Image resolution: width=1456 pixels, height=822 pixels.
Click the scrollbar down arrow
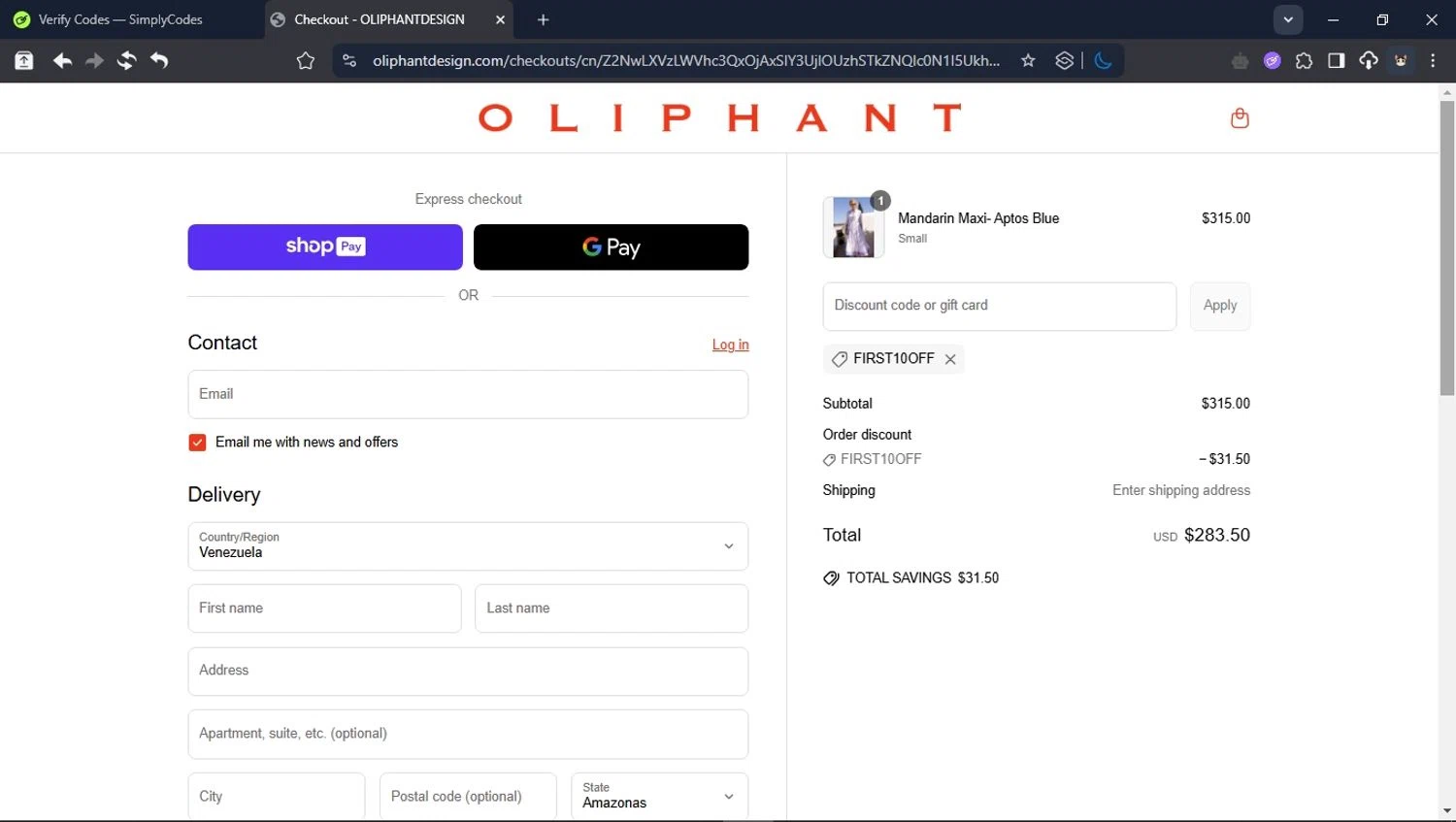[x=1447, y=810]
